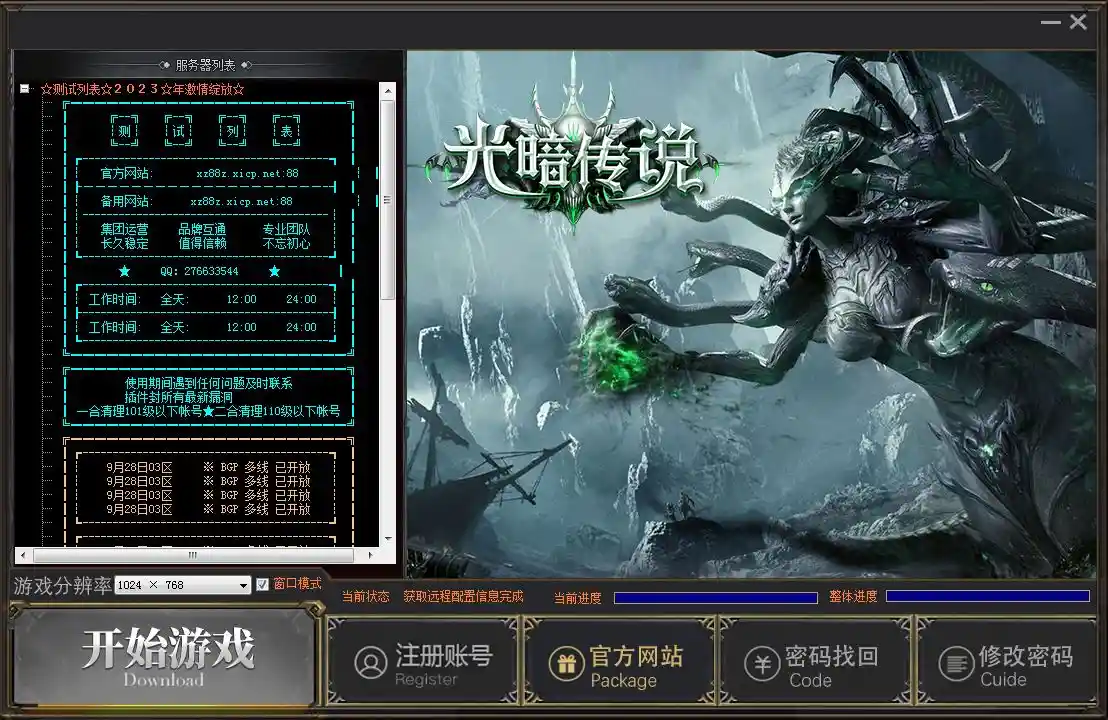1108x720 pixels.
Task: Click the 修改密码 Cuide button
Action: tap(1008, 662)
